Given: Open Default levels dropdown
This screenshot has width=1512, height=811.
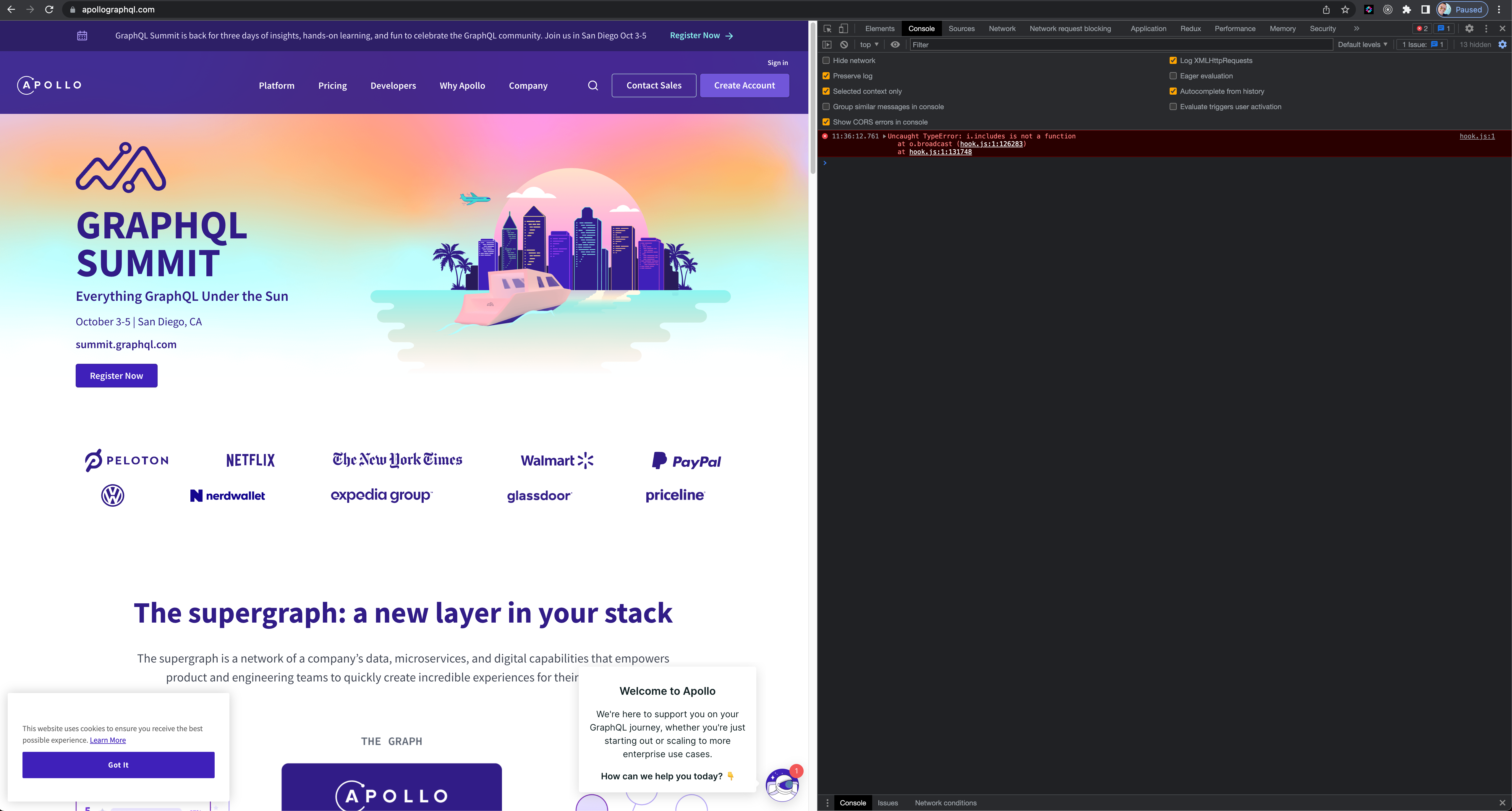Looking at the screenshot, I should 1362,45.
